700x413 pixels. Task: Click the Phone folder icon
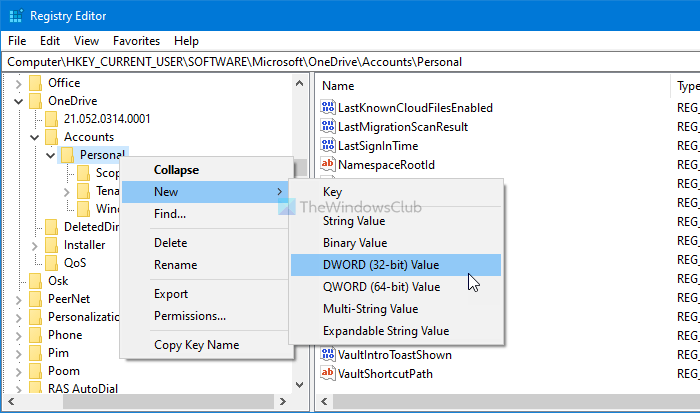[x=36, y=335]
